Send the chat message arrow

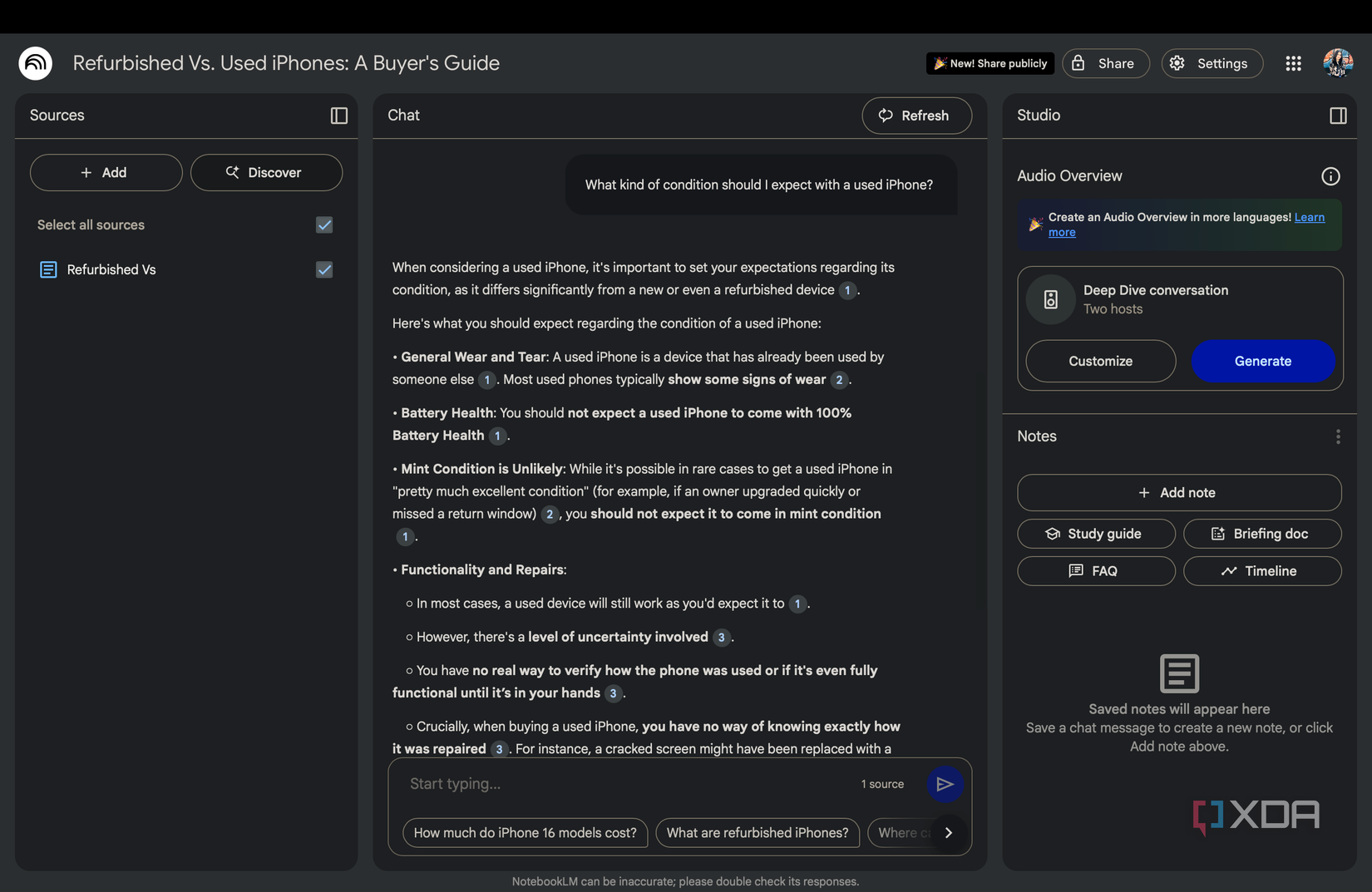pyautogui.click(x=945, y=784)
